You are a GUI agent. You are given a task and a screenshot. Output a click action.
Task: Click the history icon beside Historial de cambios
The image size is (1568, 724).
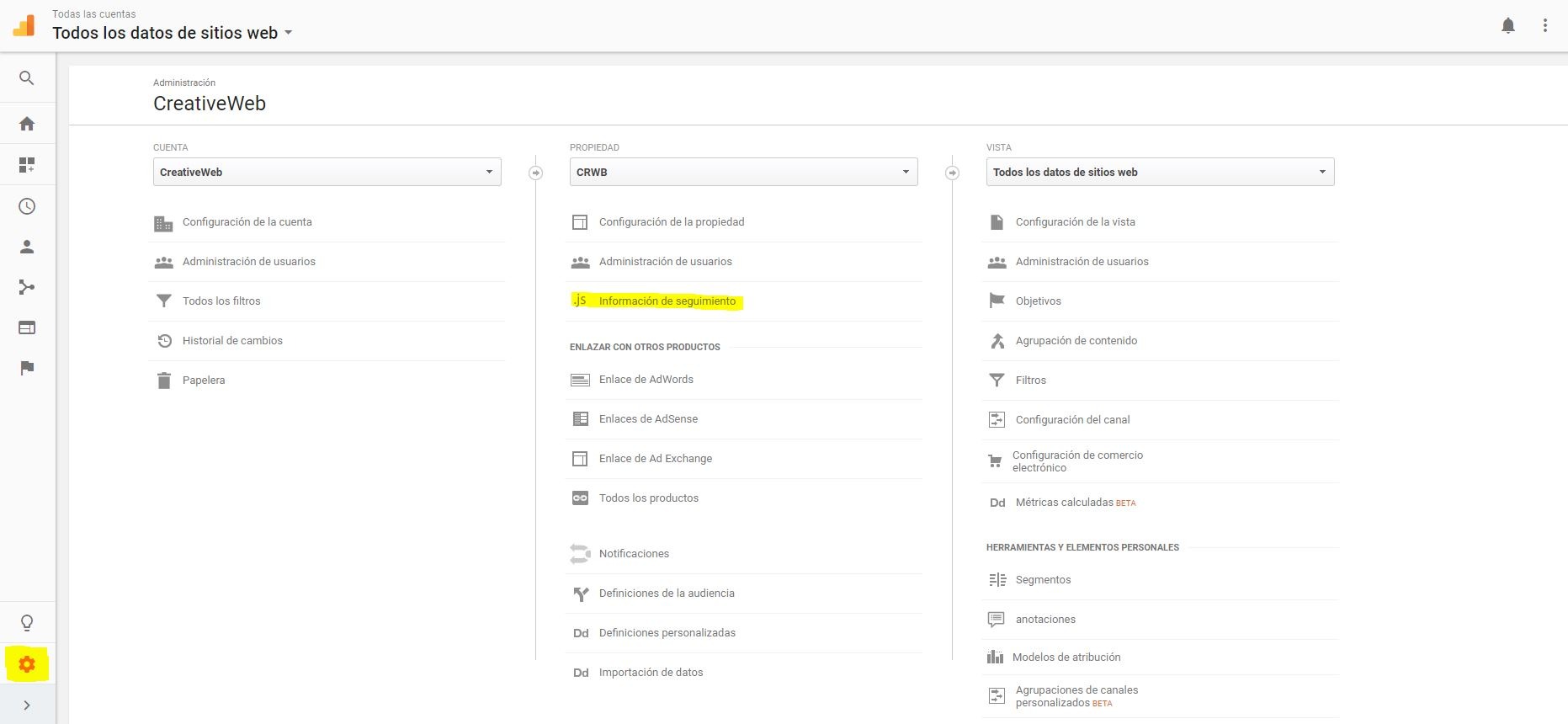pos(164,341)
